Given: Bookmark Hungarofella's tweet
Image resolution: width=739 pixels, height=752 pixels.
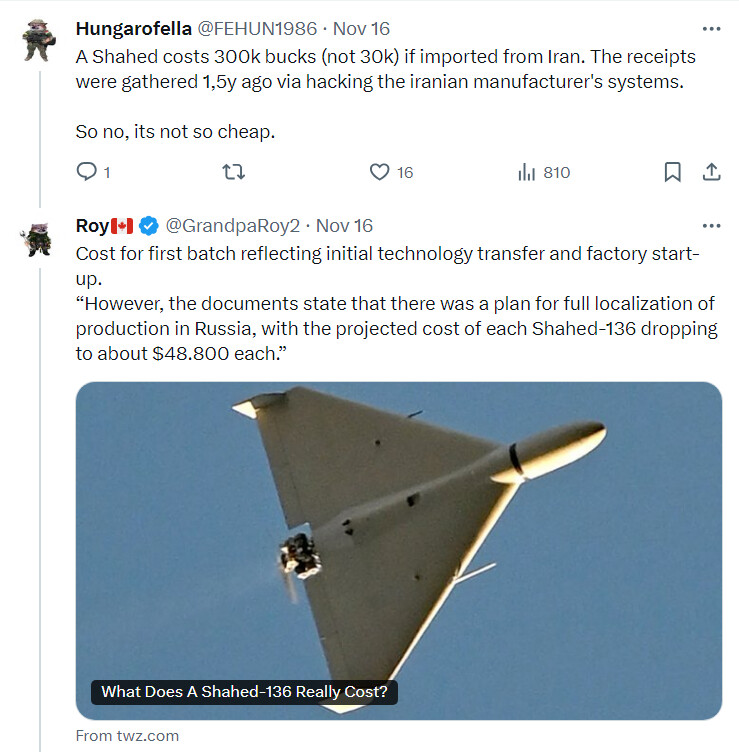Looking at the screenshot, I should point(672,172).
